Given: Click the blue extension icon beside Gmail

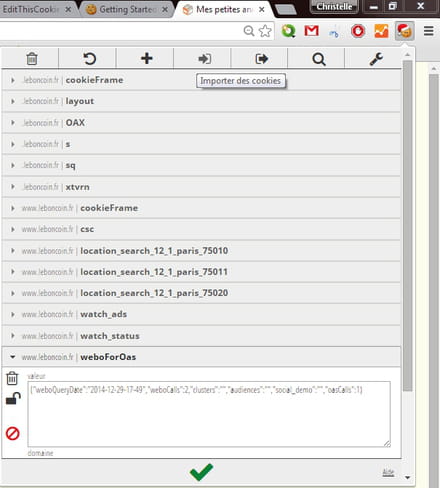Looking at the screenshot, I should (334, 32).
